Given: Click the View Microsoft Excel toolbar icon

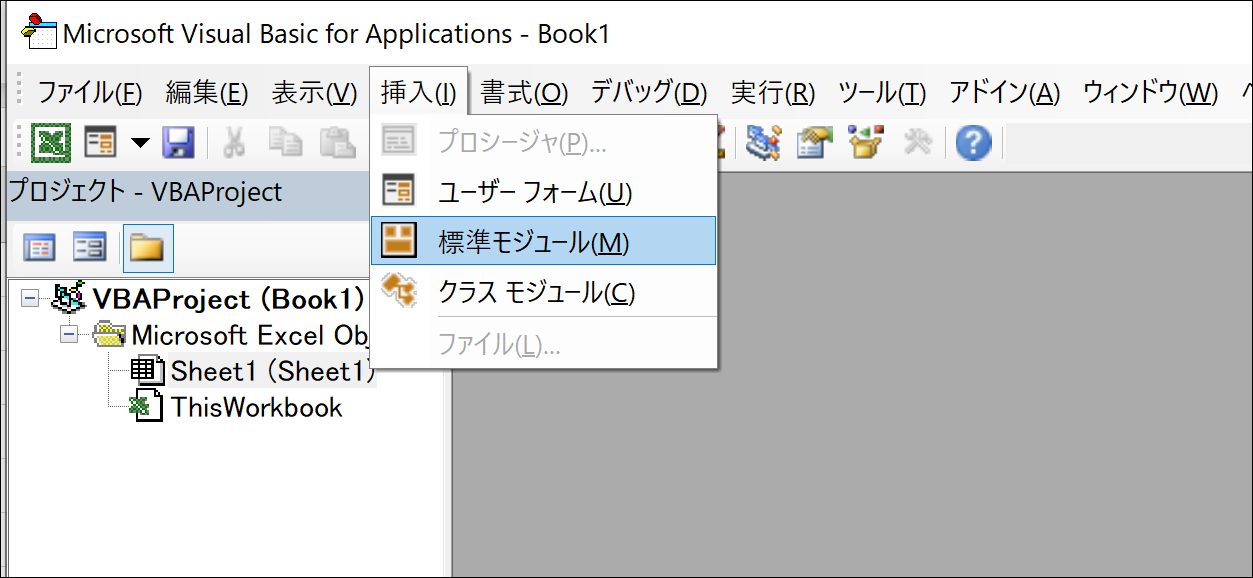Looking at the screenshot, I should [x=49, y=142].
